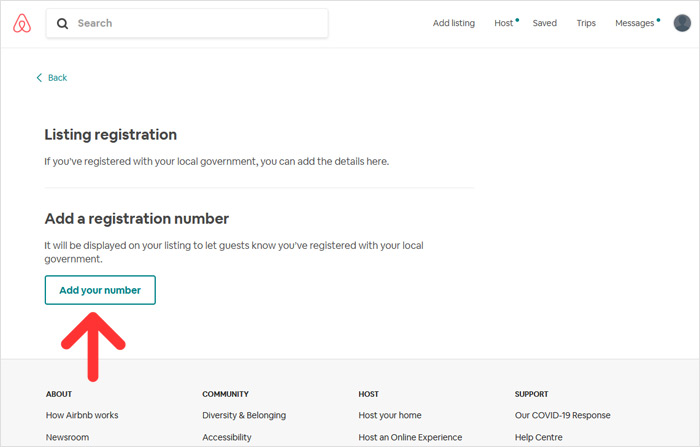
Task: Open the Accessibility footer link
Action: click(227, 437)
